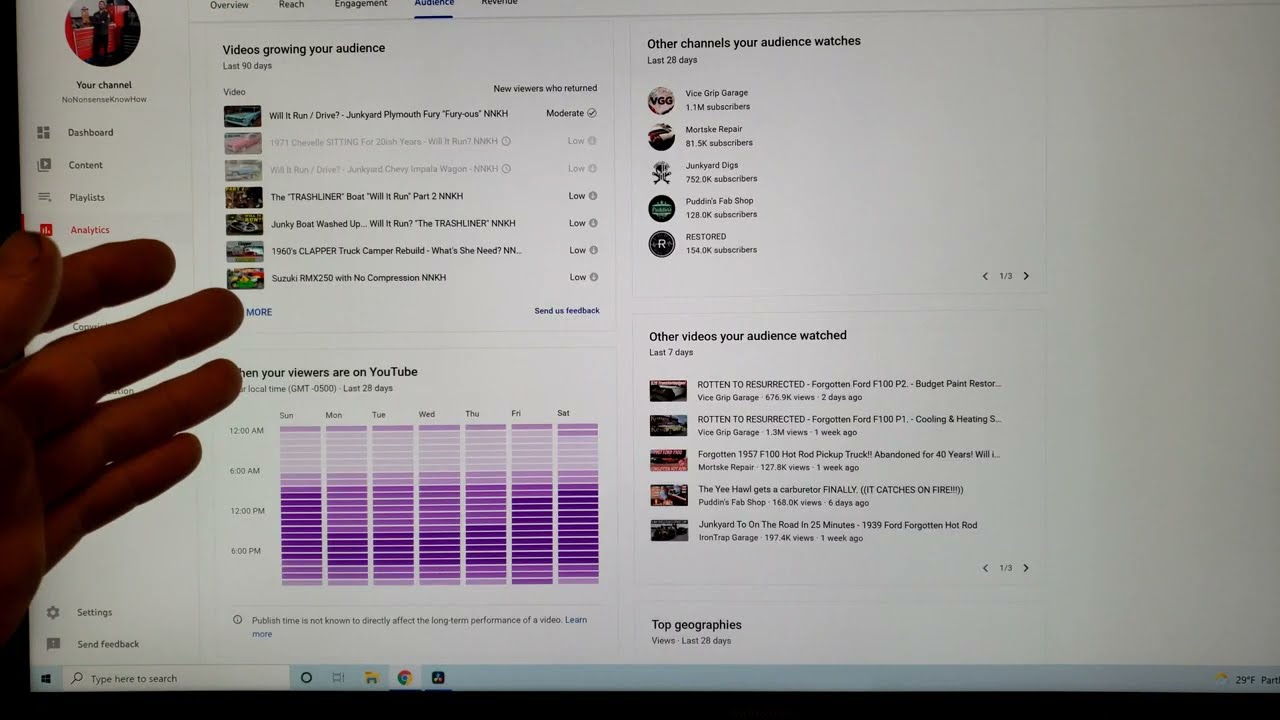Click 1960's CLAPPER Truck Camper thumbnail
Screen dimensions: 1280x720
(x=245, y=252)
